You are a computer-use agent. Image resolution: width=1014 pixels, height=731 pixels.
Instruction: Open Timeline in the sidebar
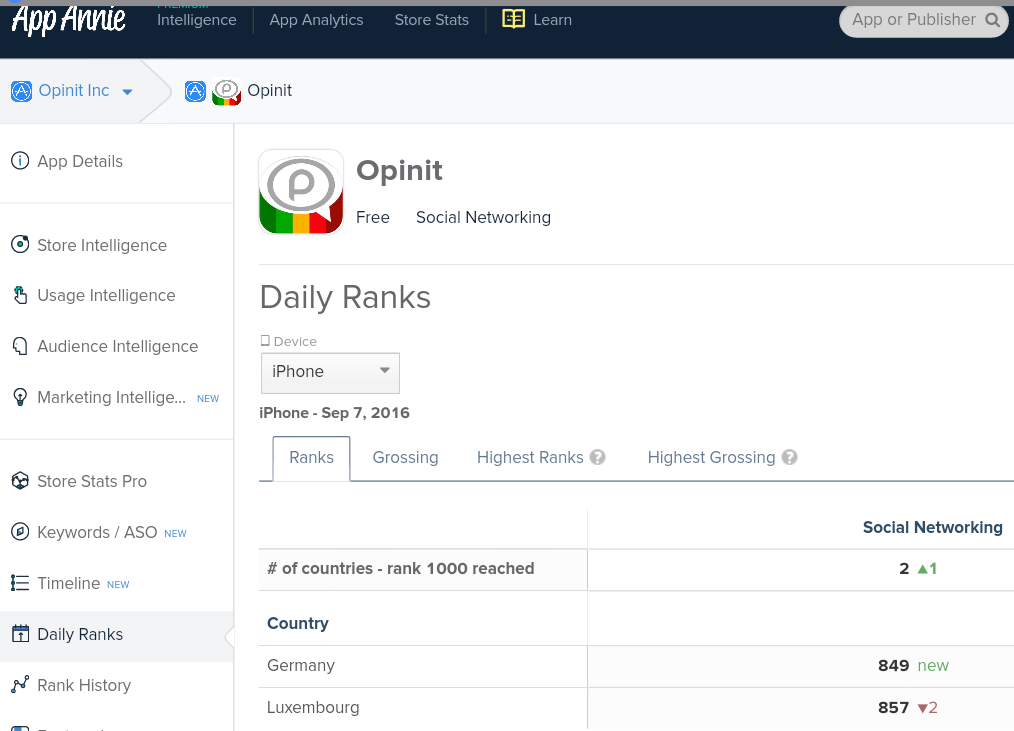click(68, 583)
